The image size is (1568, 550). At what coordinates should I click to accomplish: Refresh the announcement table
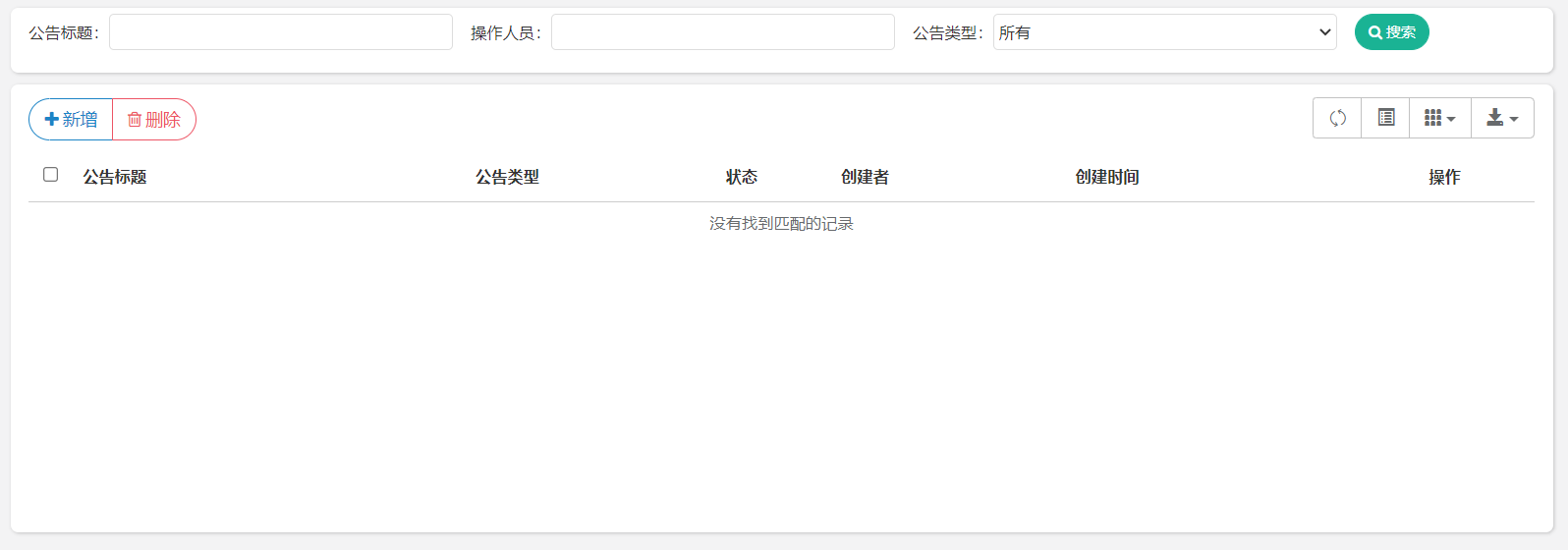tap(1337, 118)
